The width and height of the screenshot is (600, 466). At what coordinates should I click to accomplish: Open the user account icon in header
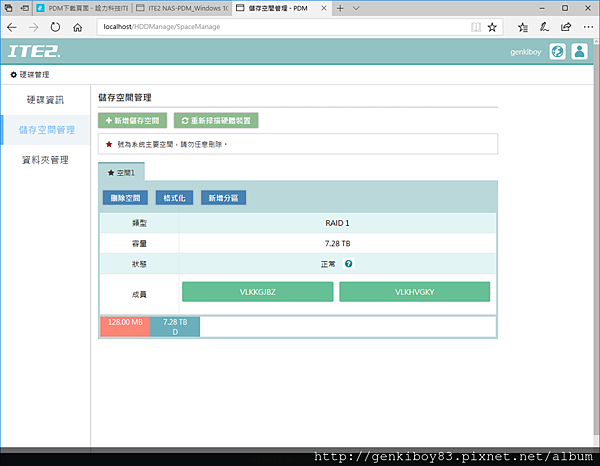click(x=579, y=51)
